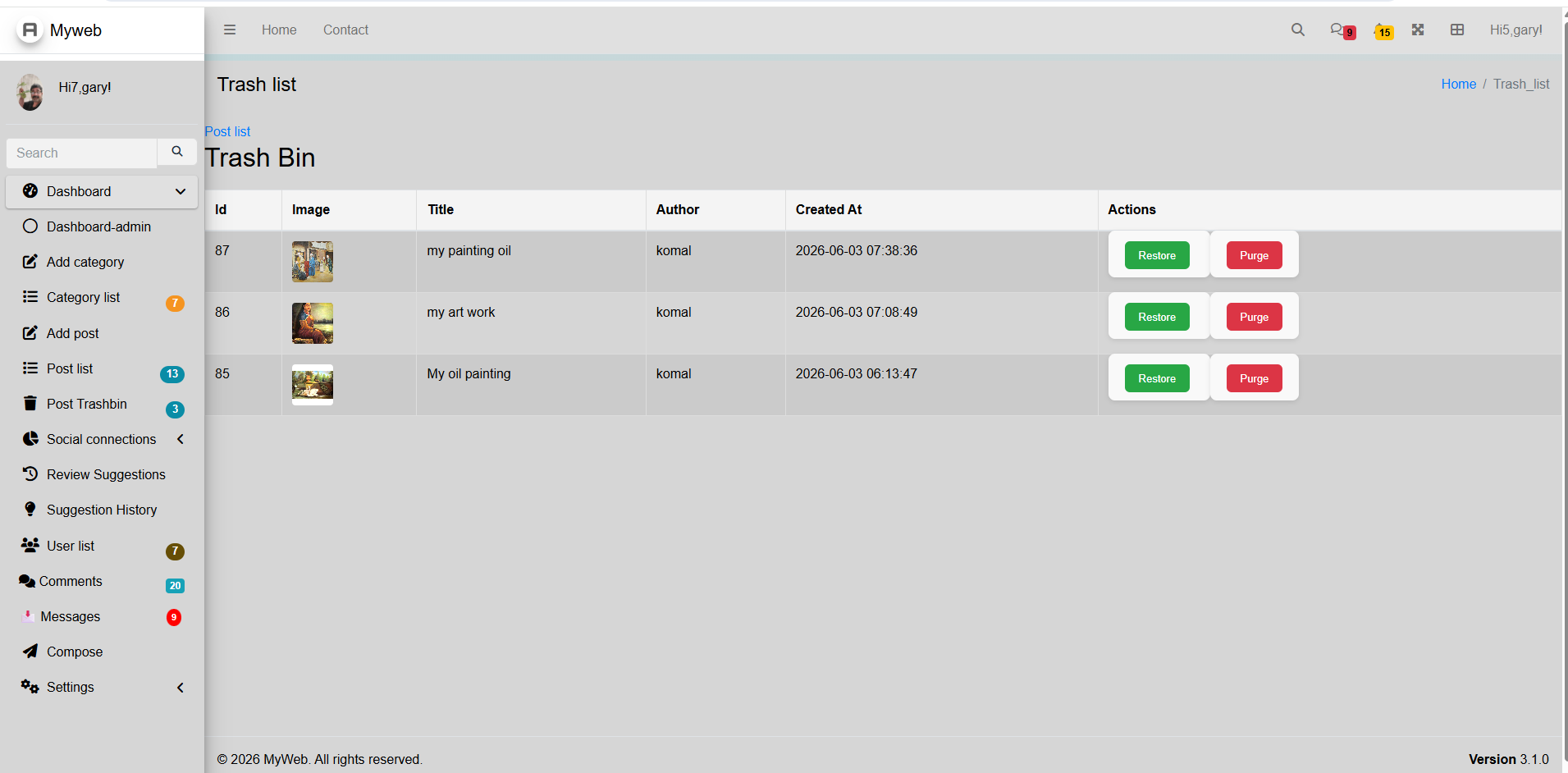This screenshot has width=1568, height=773.
Task: Focus the sidebar Search input field
Action: coord(81,153)
